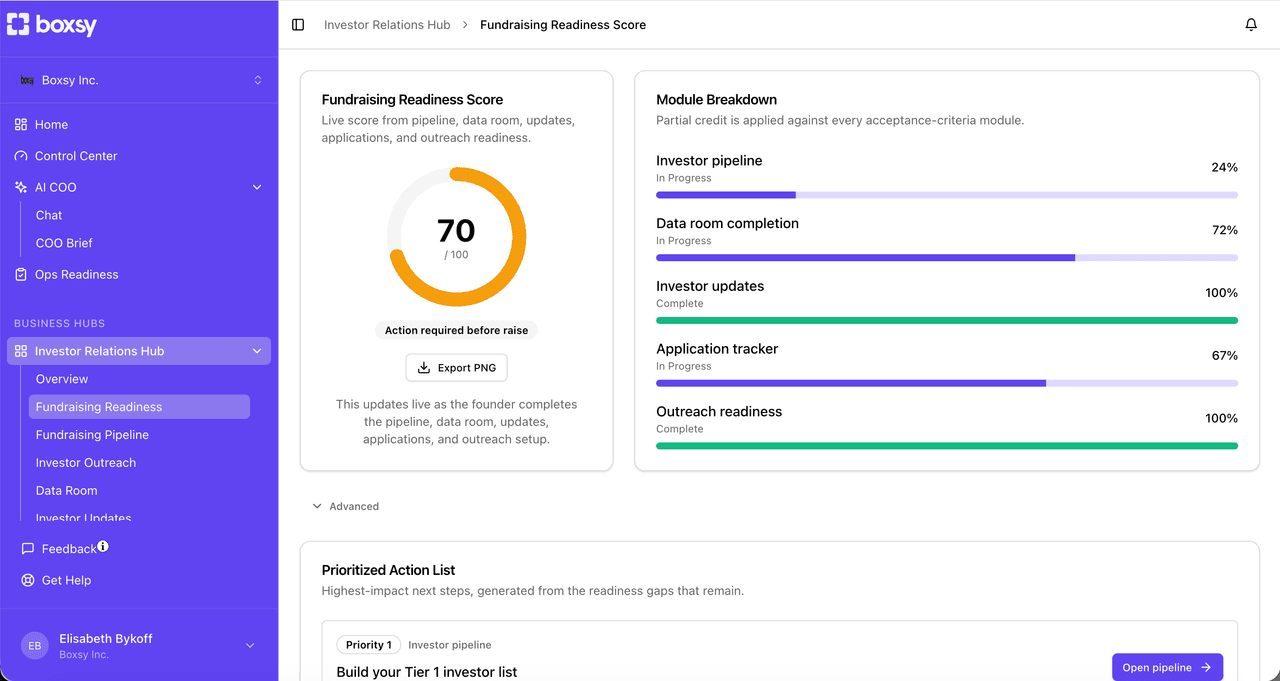The width and height of the screenshot is (1280, 681).
Task: Click the 72% Data room value
Action: [x=1224, y=230]
